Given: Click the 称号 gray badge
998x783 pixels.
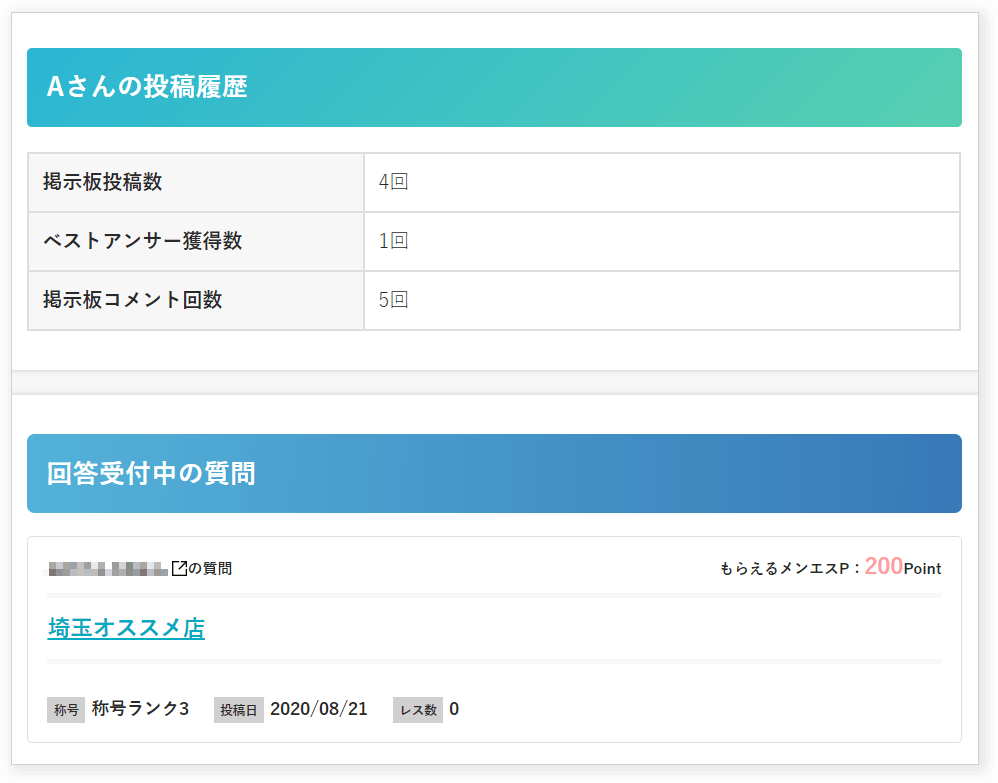Looking at the screenshot, I should (x=66, y=710).
